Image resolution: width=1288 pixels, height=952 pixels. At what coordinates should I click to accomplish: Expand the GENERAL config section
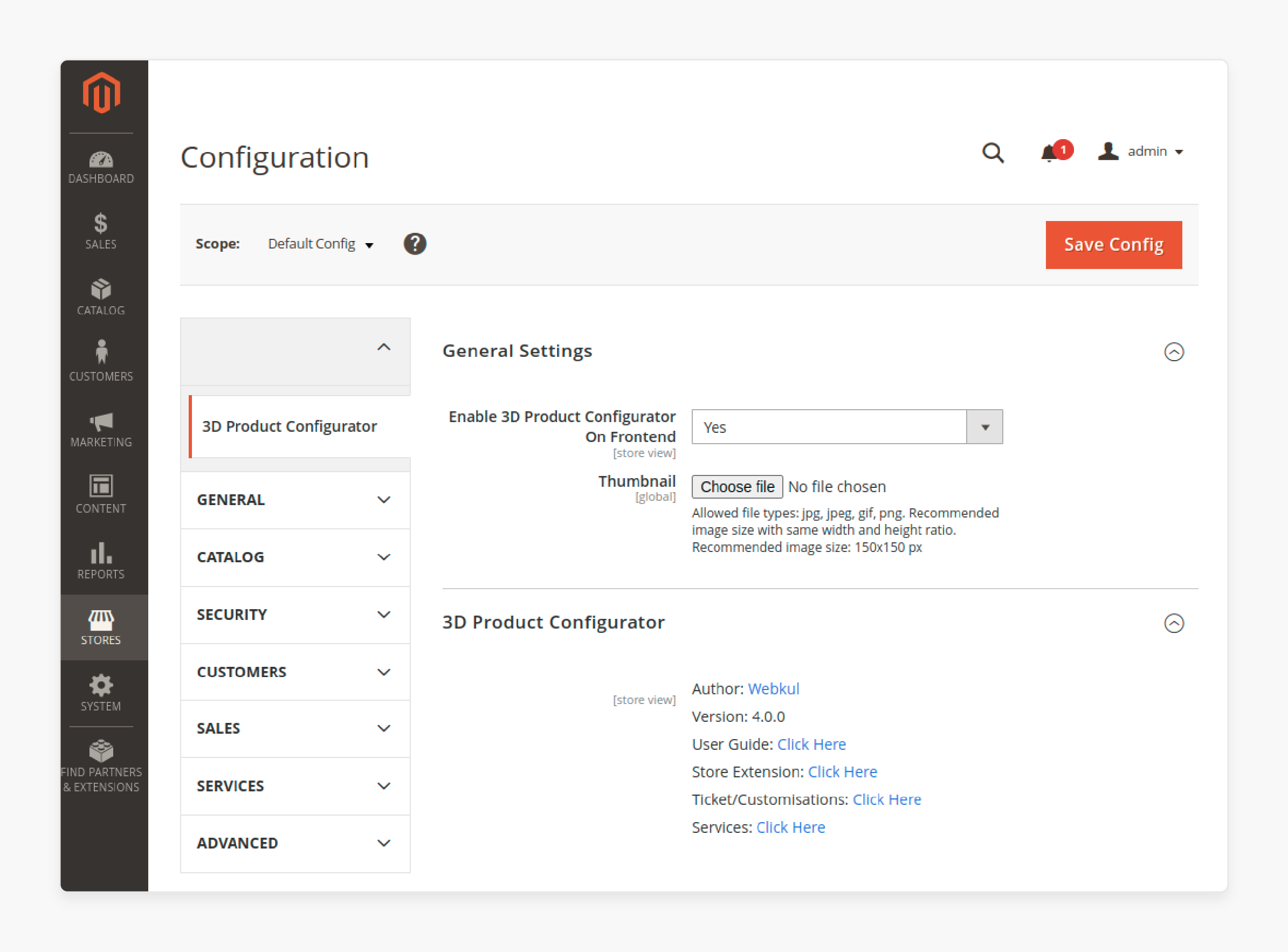click(x=295, y=500)
